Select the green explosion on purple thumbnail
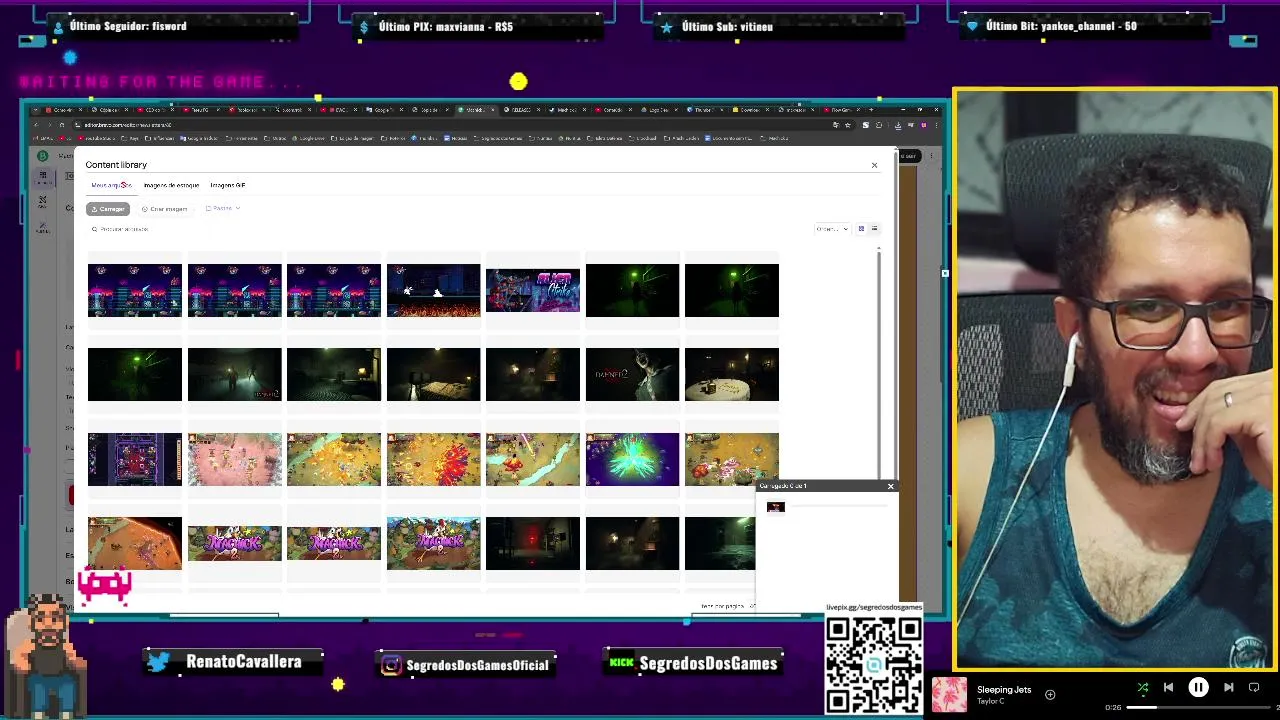The width and height of the screenshot is (1280, 720). (x=632, y=459)
